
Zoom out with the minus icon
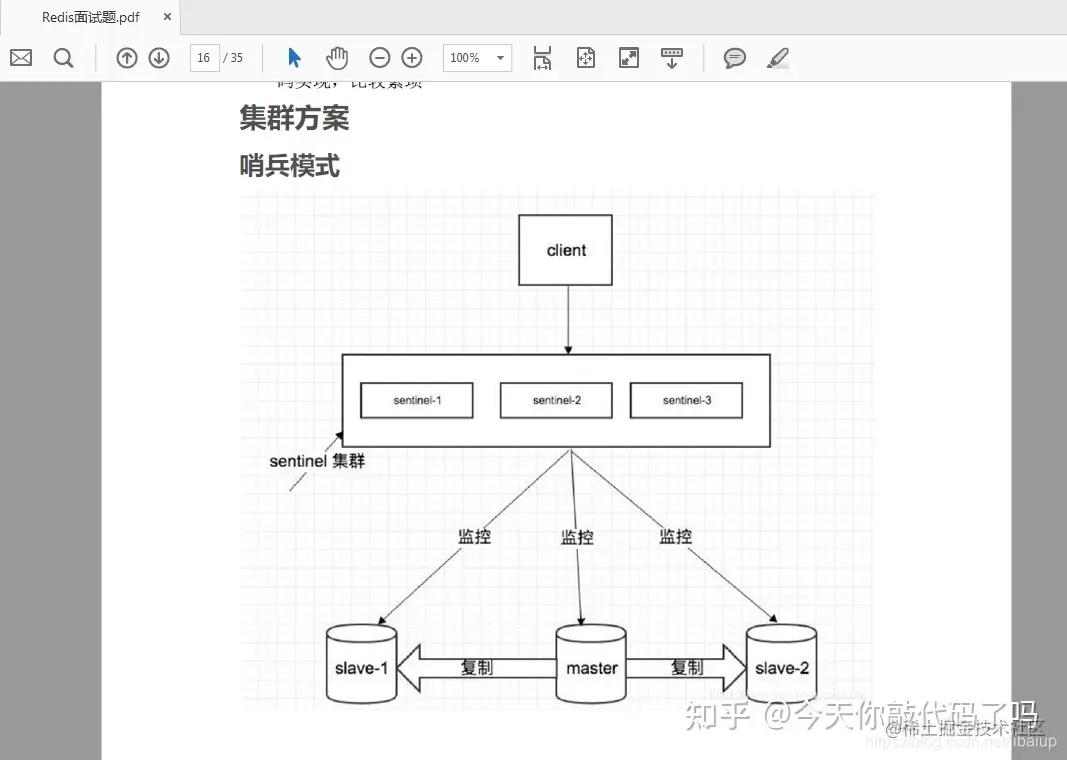[x=380, y=58]
